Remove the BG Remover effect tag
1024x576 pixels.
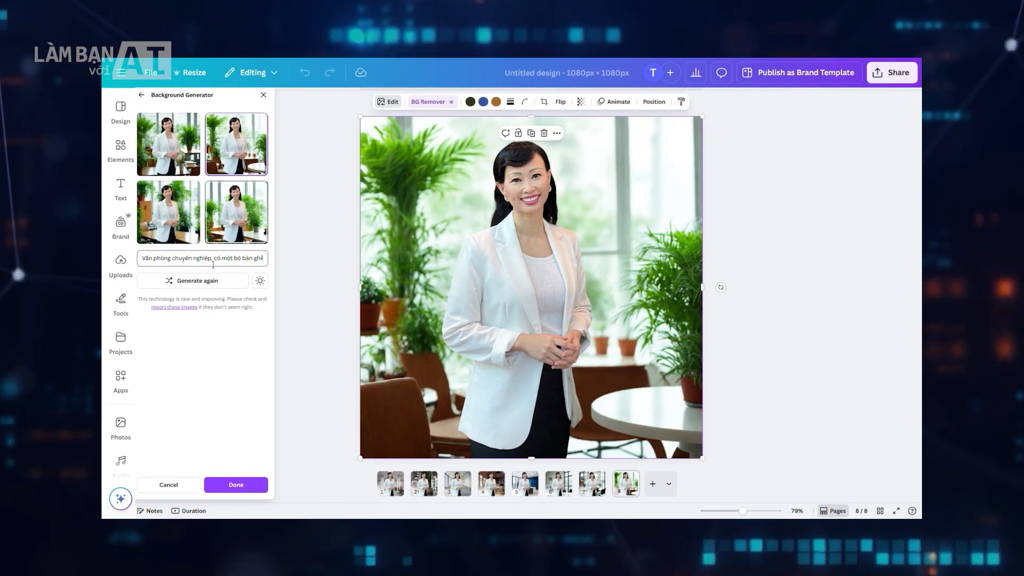[451, 102]
